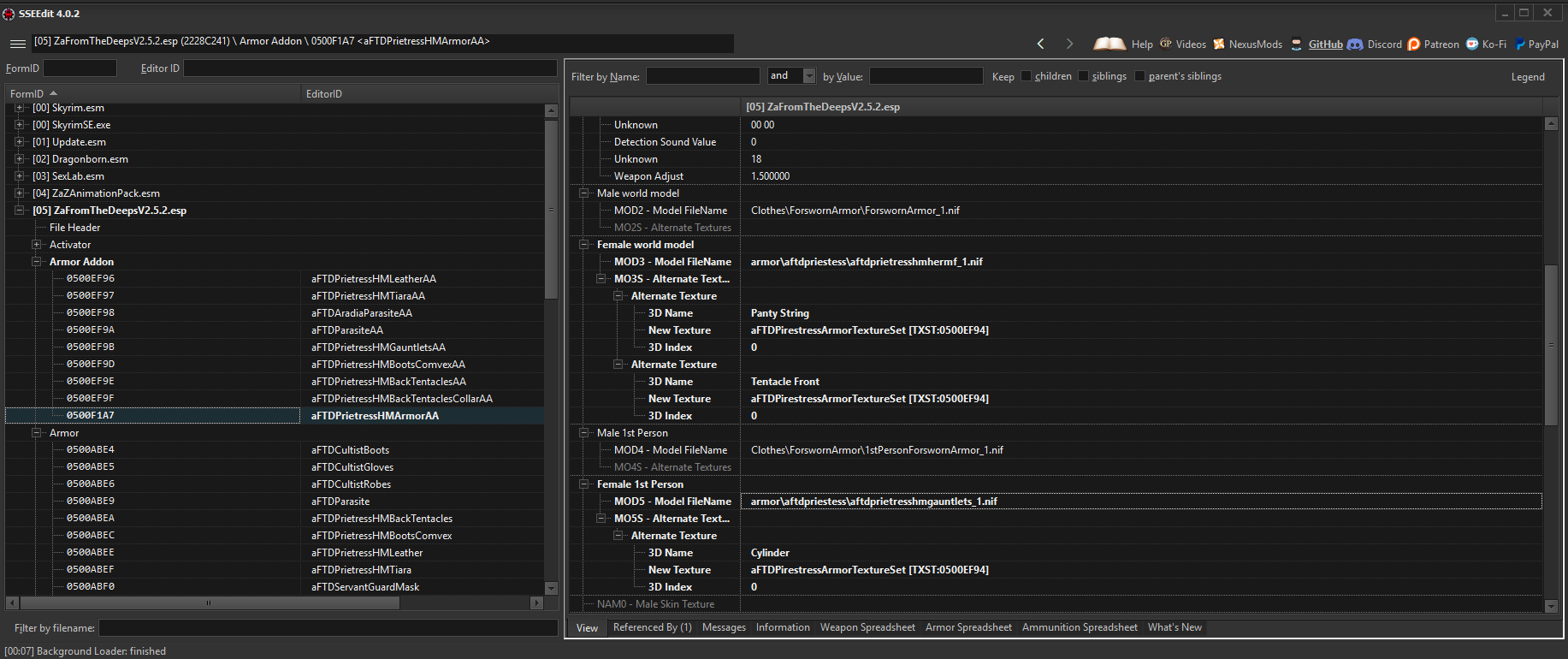
Task: Switch to the Armor Spreadsheet tab
Action: 968,627
